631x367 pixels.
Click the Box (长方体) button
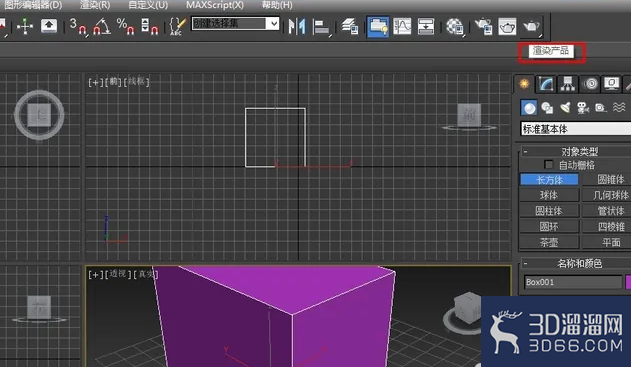(x=549, y=179)
